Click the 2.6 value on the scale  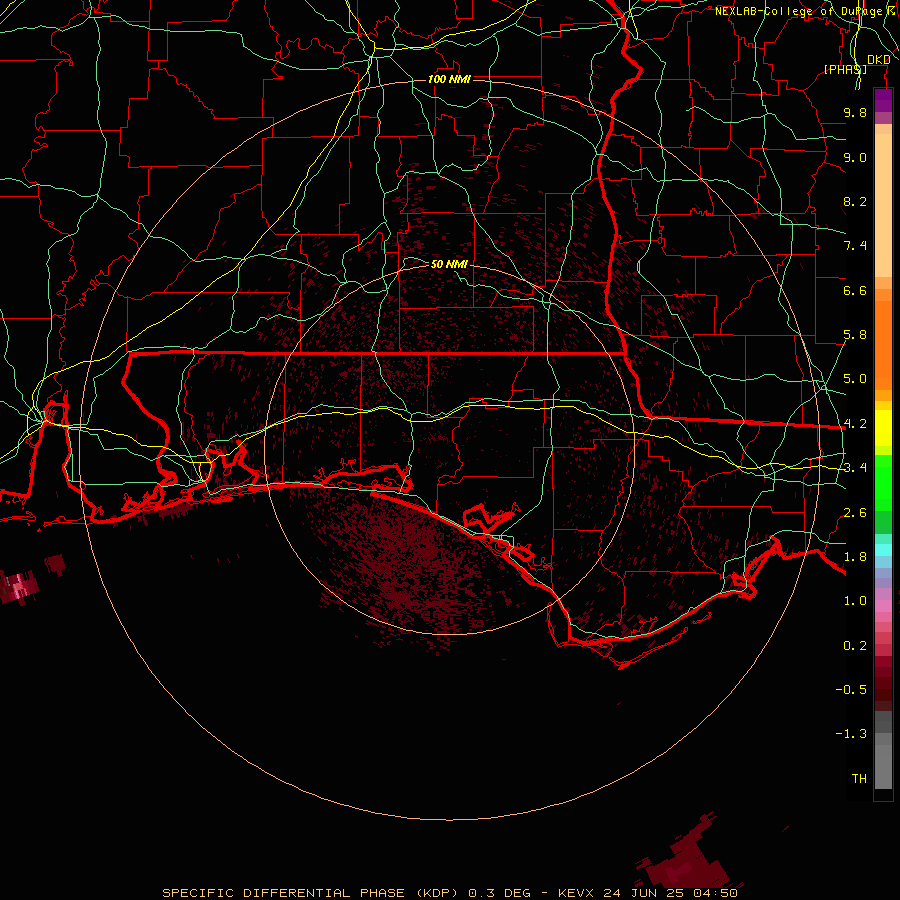855,513
